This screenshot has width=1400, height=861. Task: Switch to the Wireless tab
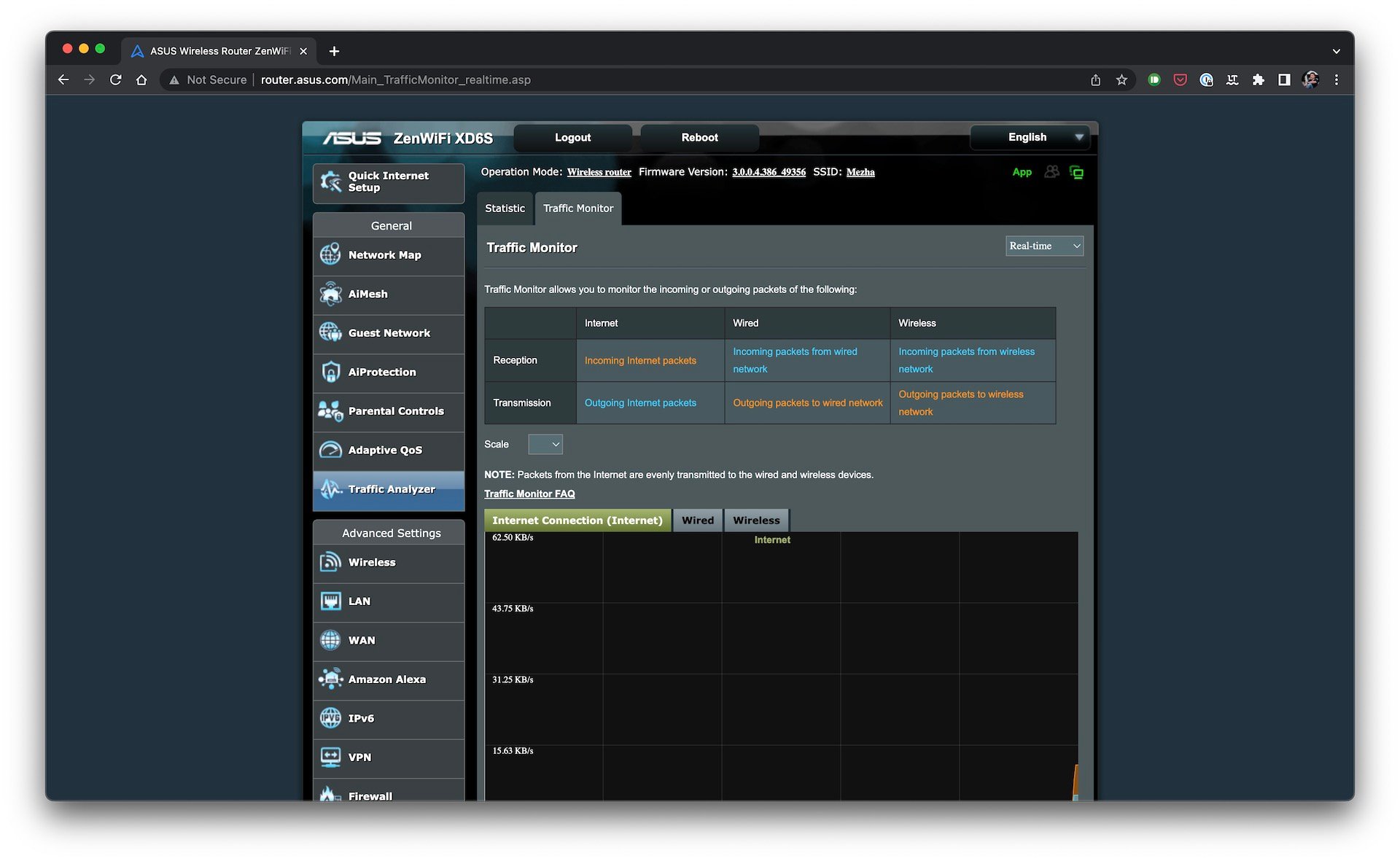756,520
